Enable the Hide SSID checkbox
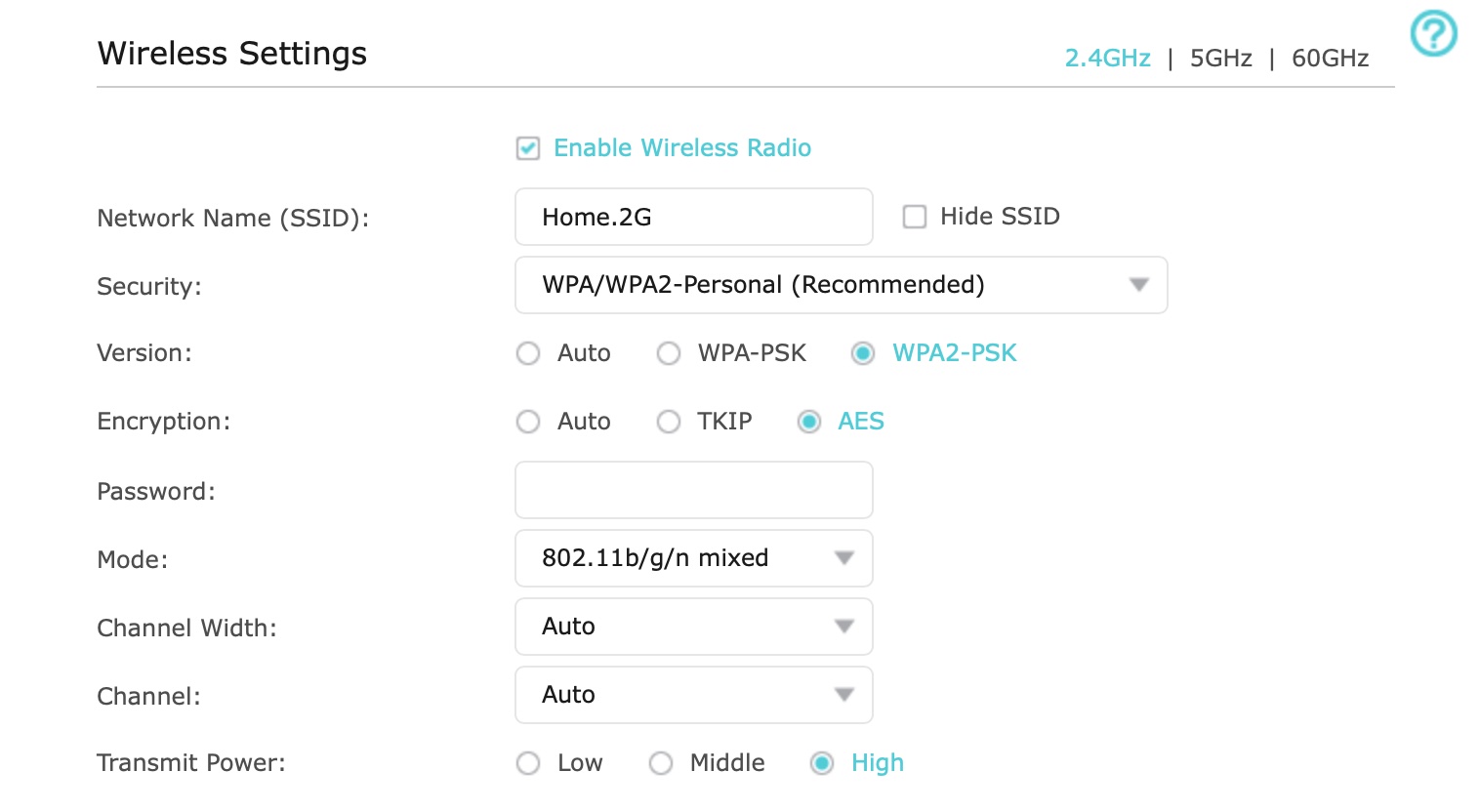 915,217
